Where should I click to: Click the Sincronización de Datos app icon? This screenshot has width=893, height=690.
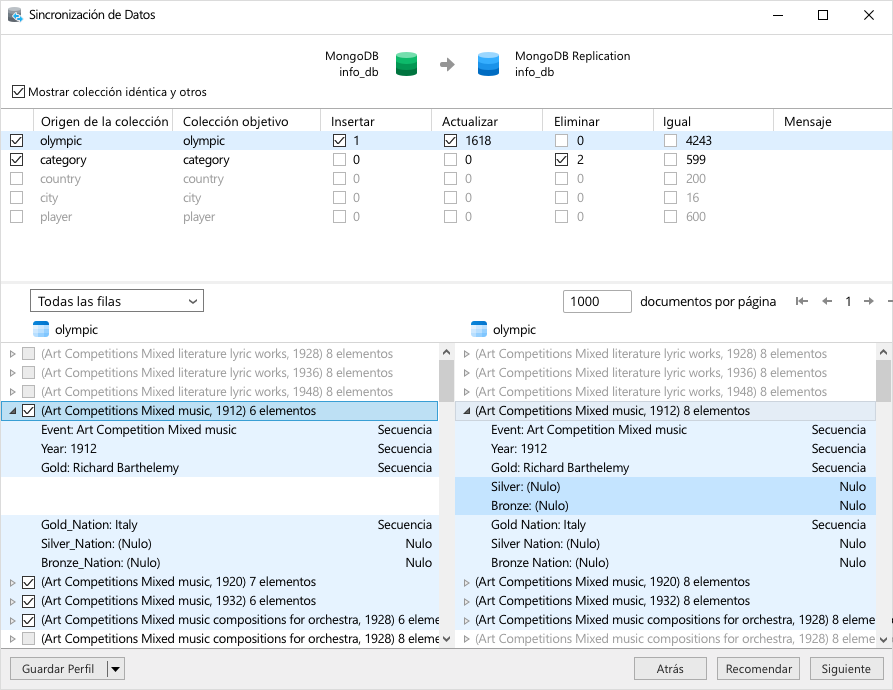point(16,16)
